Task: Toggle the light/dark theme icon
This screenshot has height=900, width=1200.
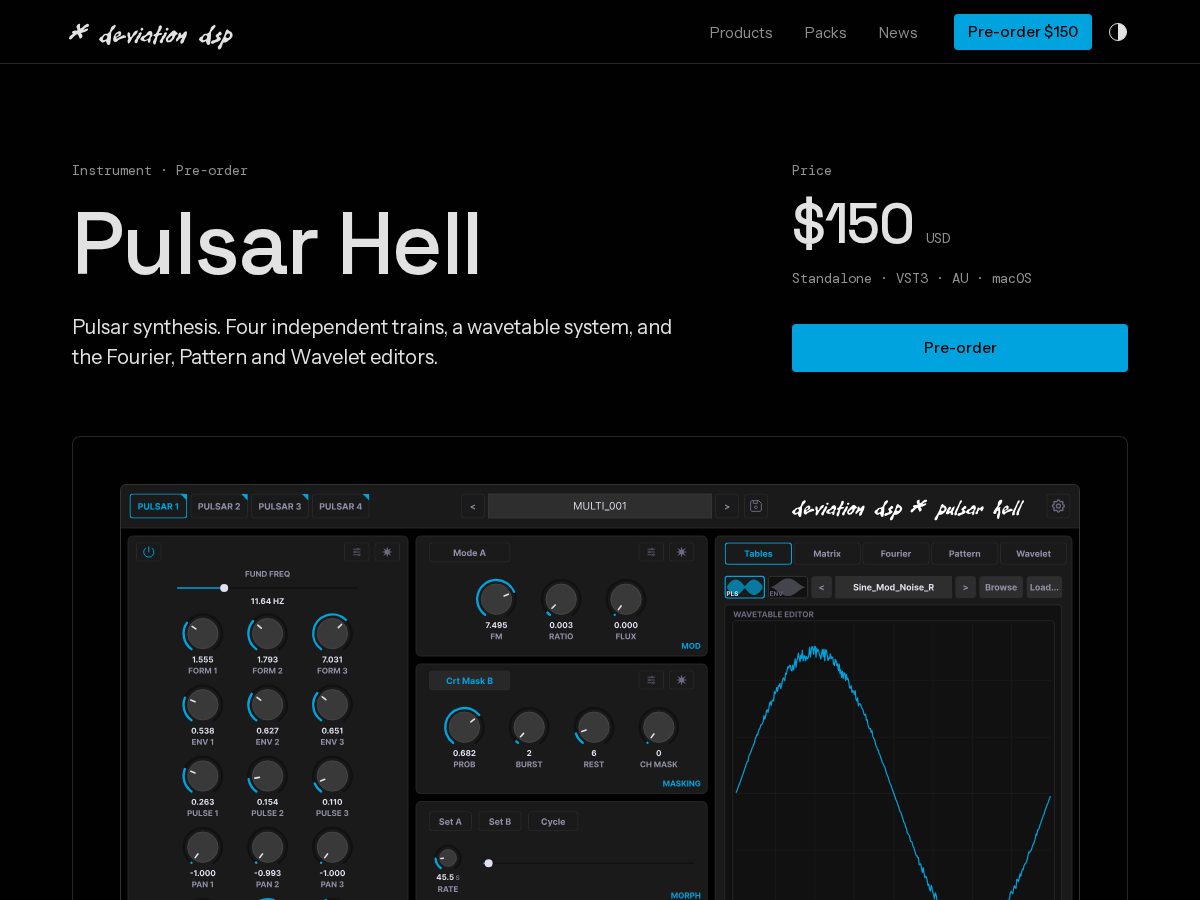Action: pos(1118,32)
